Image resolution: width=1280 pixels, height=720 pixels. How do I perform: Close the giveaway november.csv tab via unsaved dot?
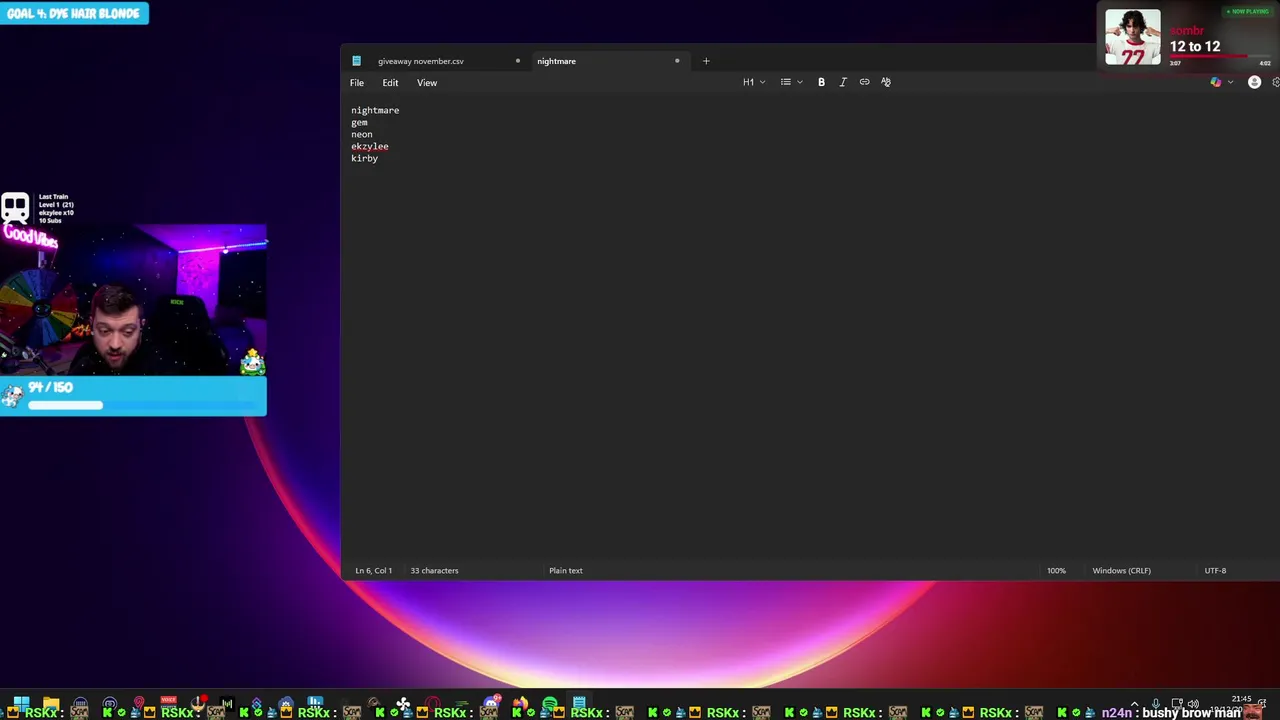[517, 61]
